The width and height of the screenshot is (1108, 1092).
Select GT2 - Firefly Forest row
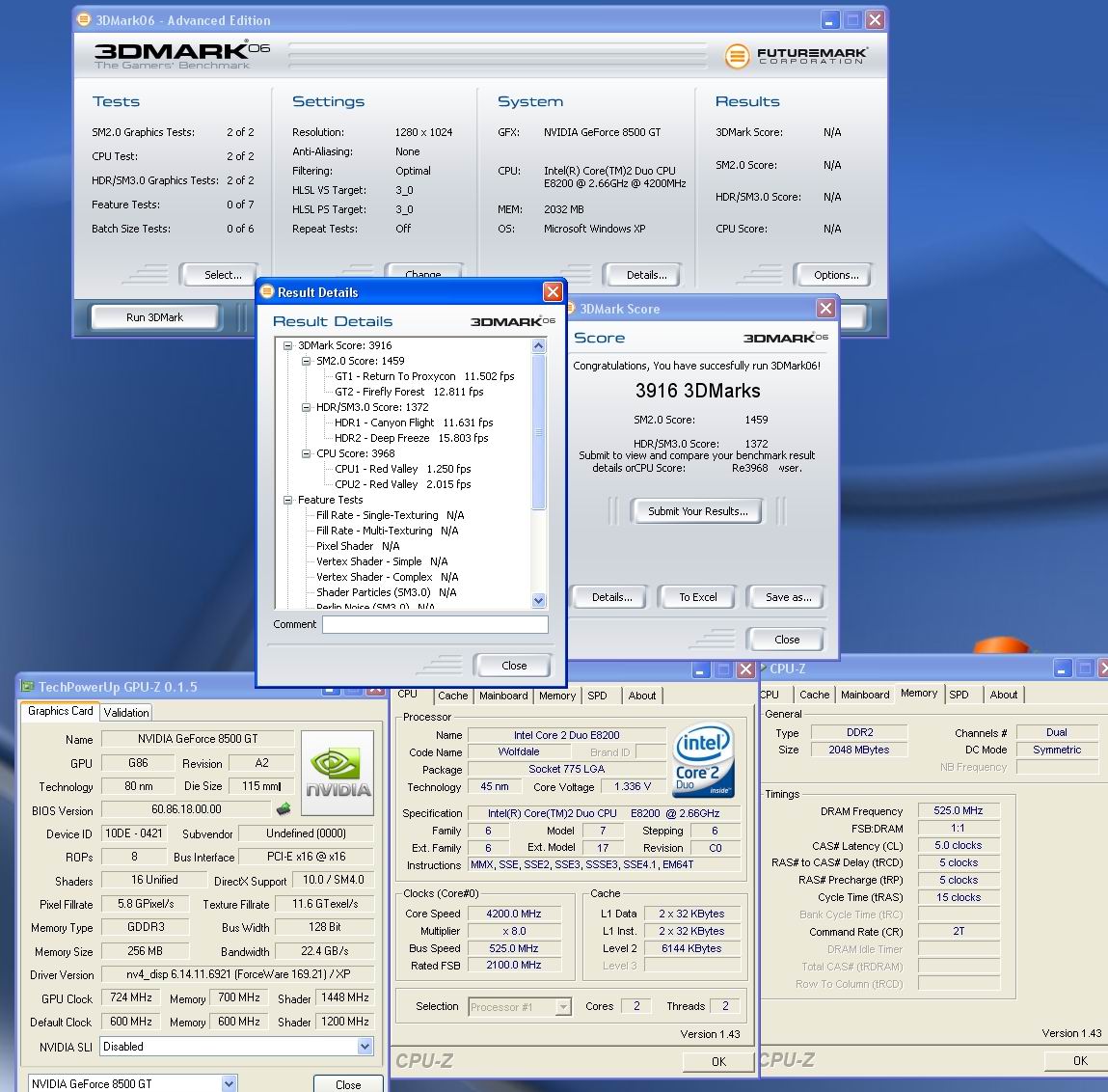pos(409,392)
